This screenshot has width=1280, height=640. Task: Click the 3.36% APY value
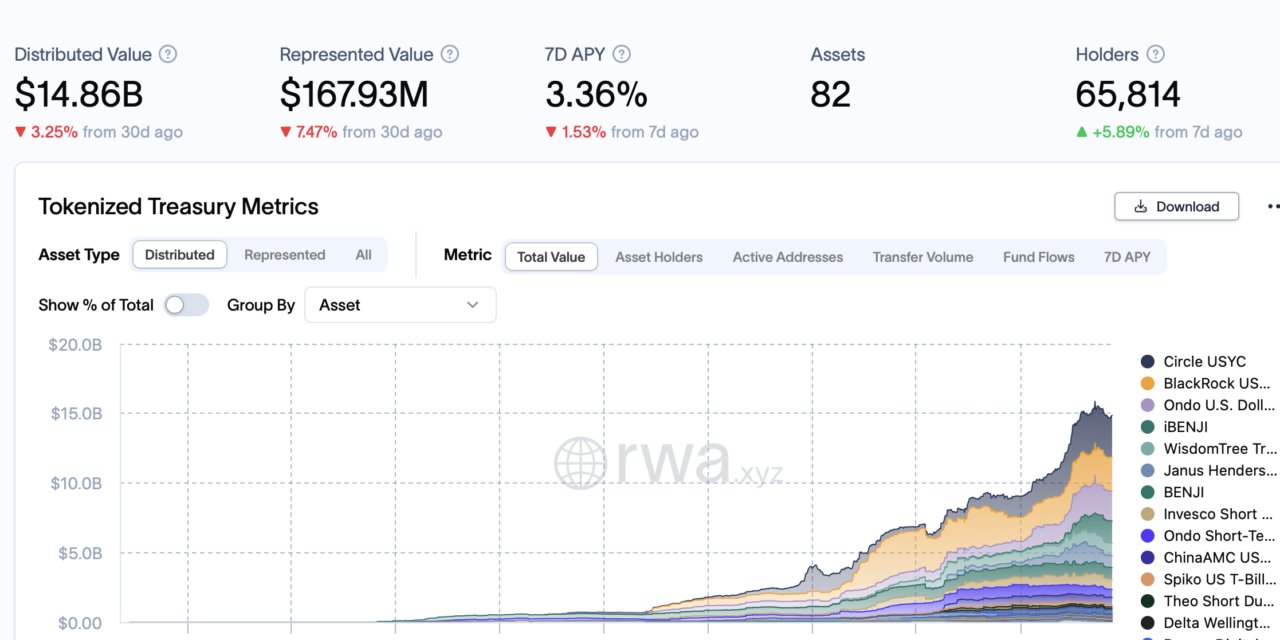click(596, 94)
